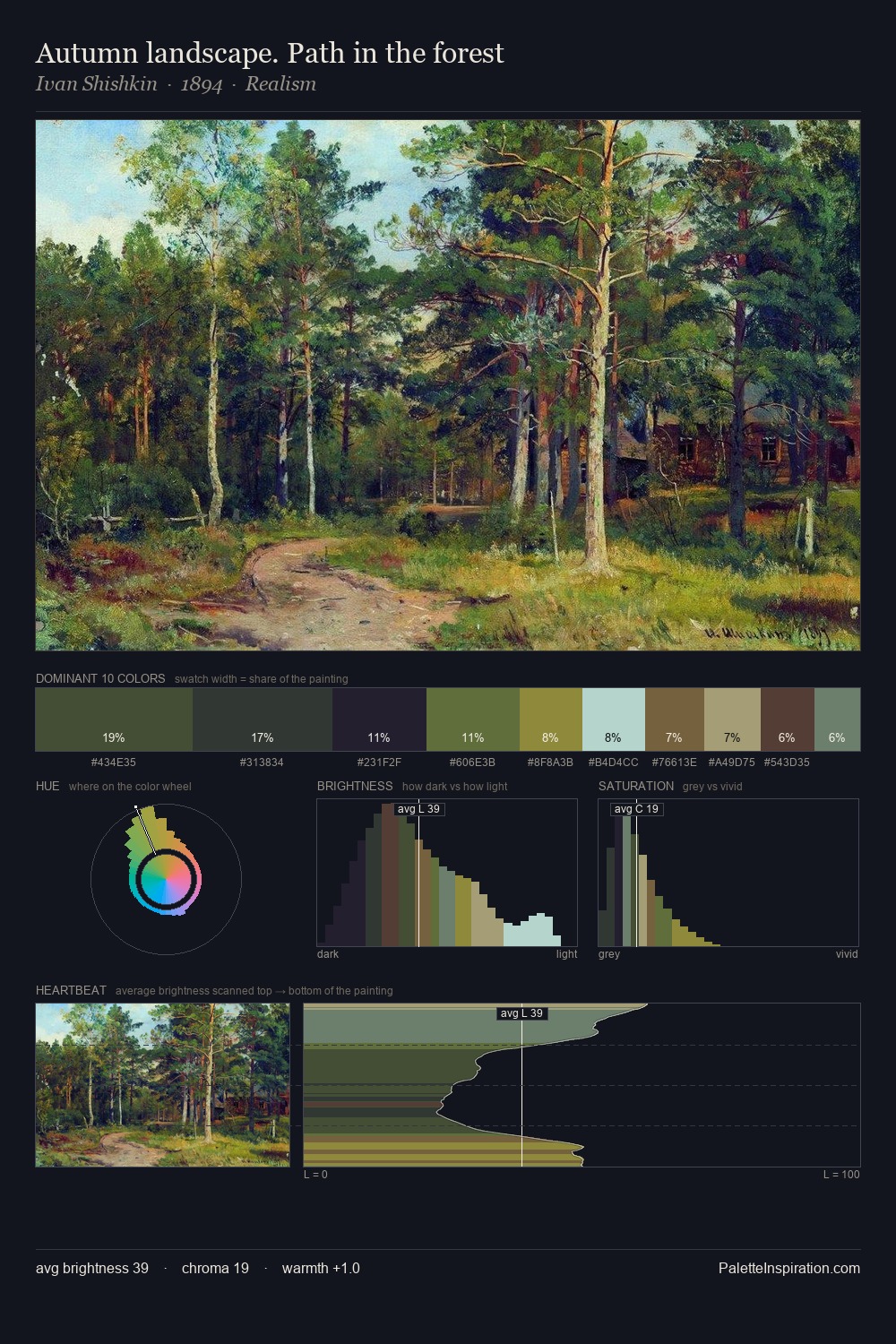Click the heartbeat 'average brightness scanned' caption
Viewport: 896px width, 1344px height.
[254, 991]
